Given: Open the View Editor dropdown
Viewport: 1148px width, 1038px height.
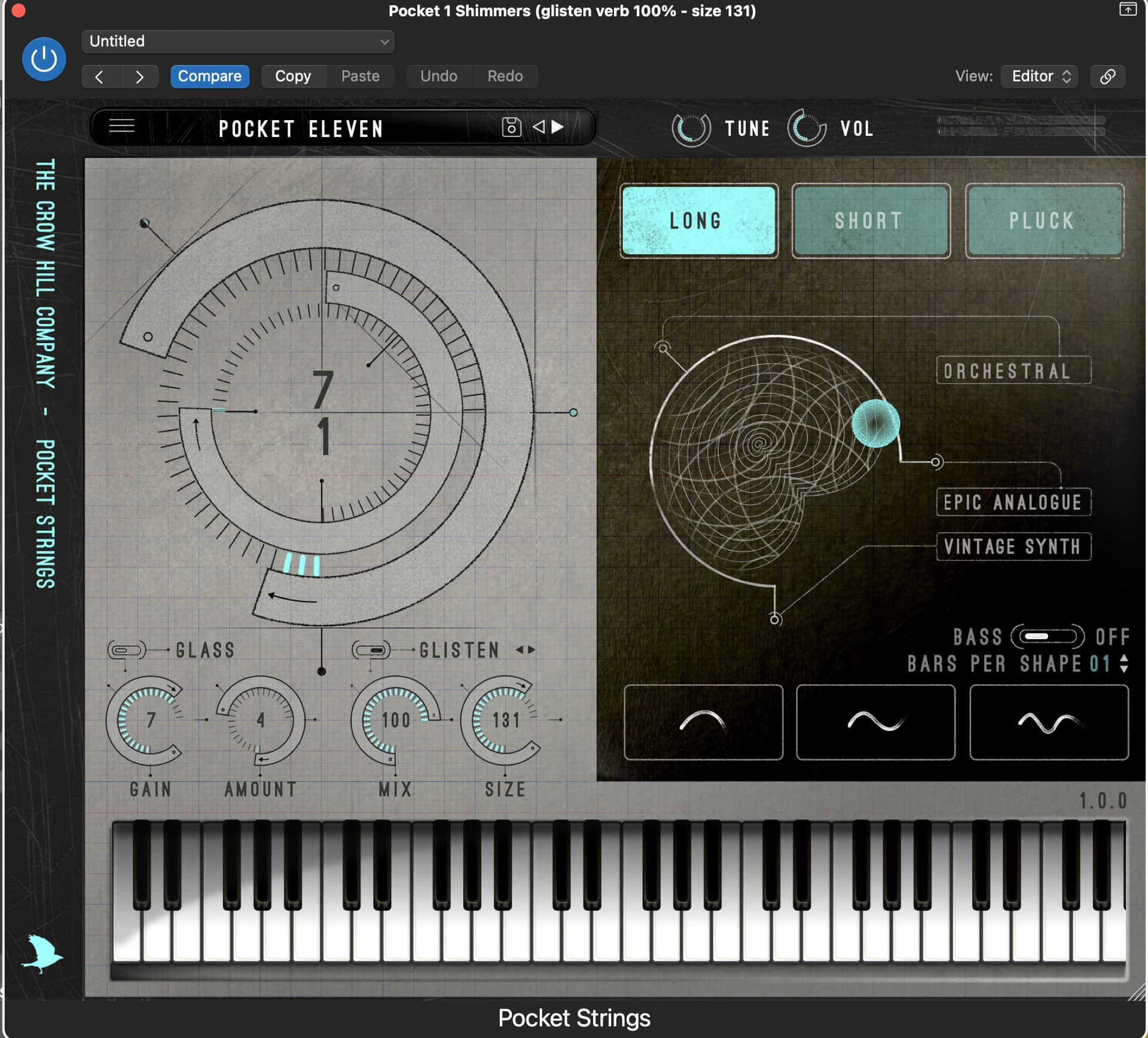Looking at the screenshot, I should click(x=1039, y=77).
